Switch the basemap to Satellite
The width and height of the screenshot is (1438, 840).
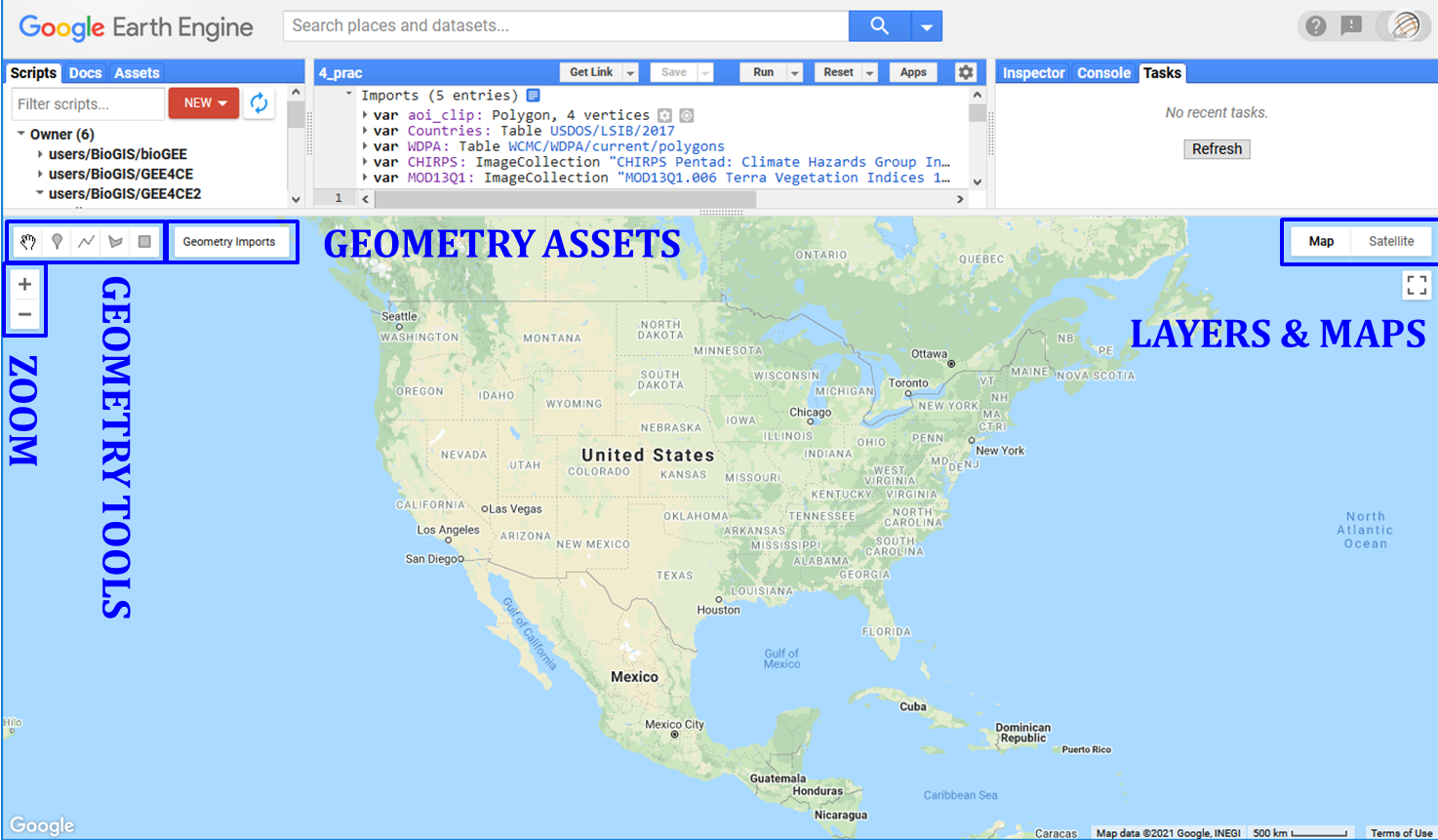[x=1390, y=241]
